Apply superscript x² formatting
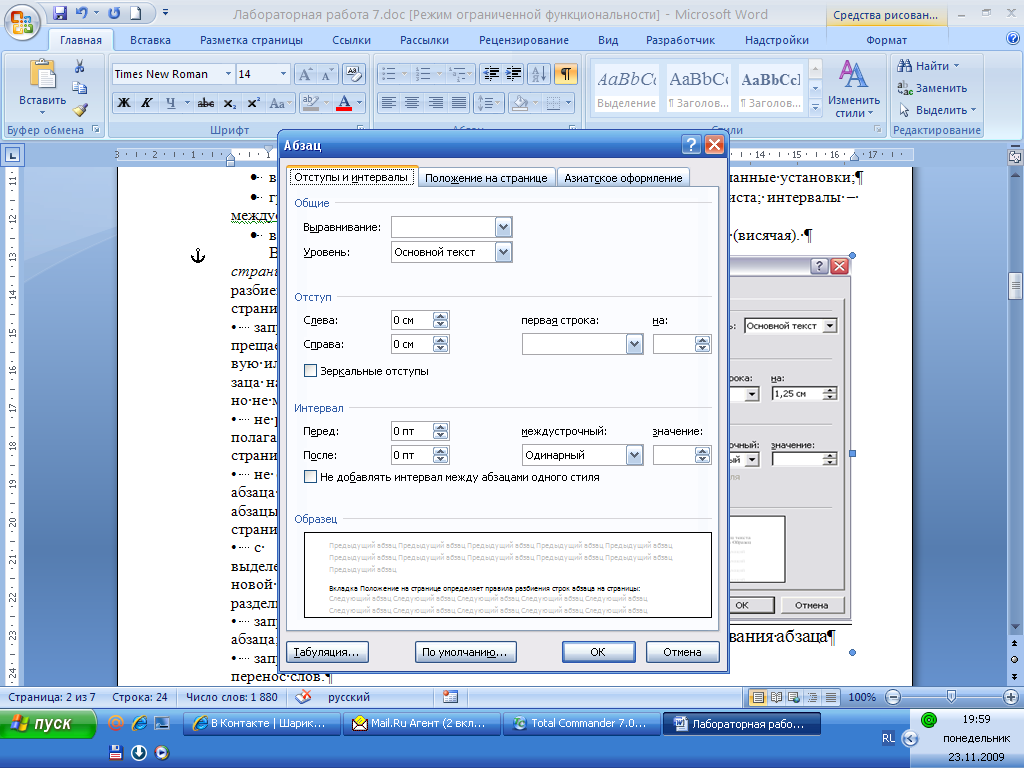 253,103
